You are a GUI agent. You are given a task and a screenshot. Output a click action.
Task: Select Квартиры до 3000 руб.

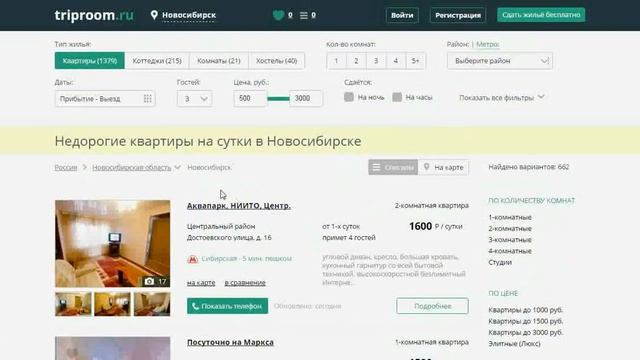coord(526,332)
